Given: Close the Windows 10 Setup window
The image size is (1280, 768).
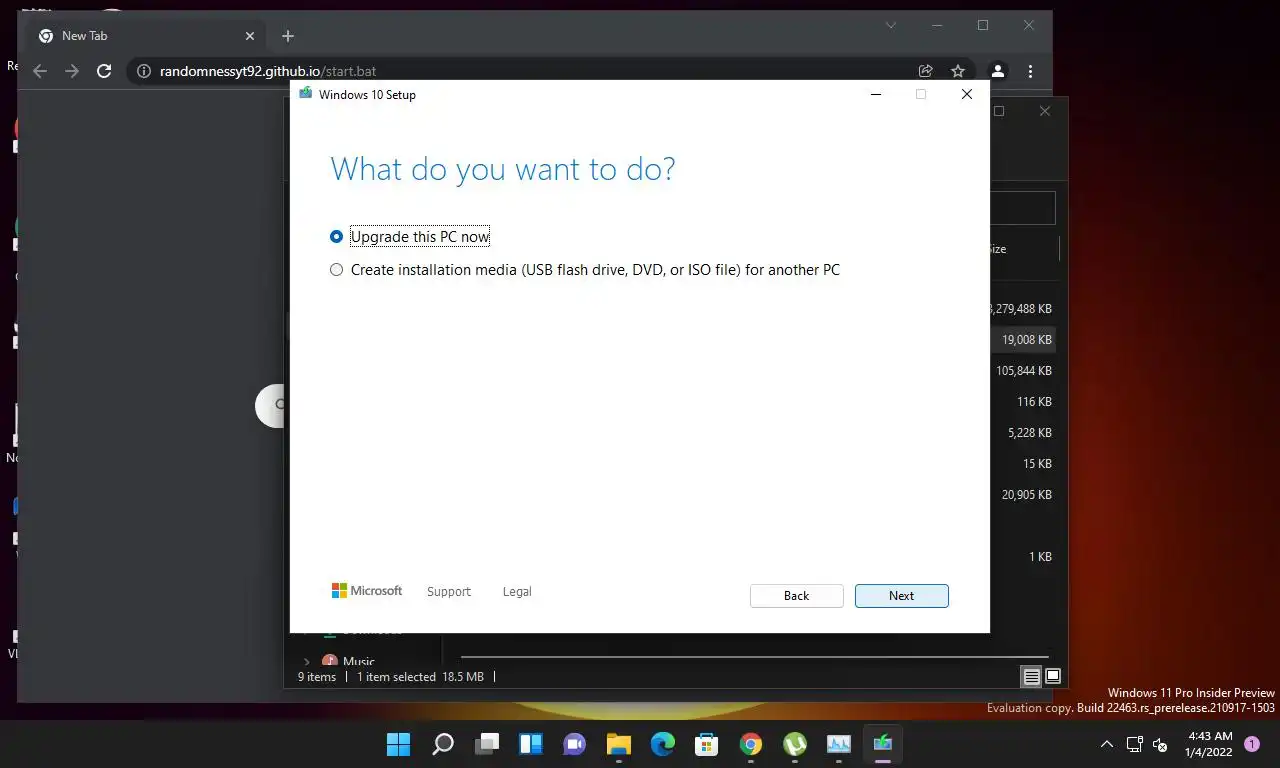Looking at the screenshot, I should (x=966, y=94).
